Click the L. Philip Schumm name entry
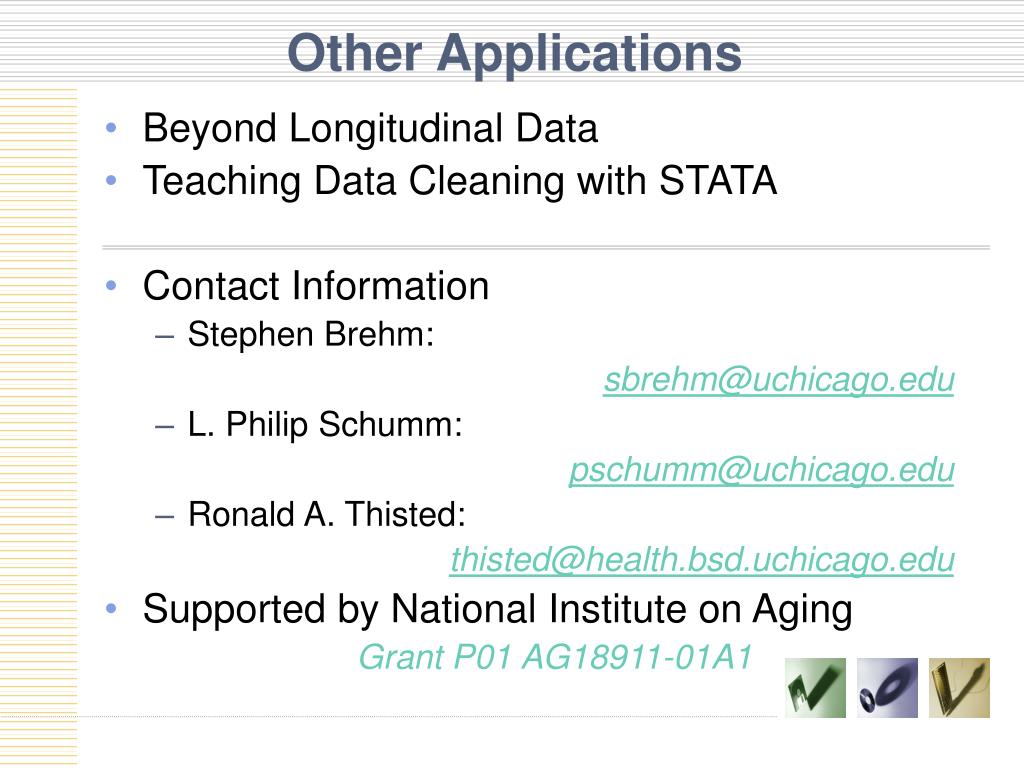This screenshot has height=768, width=1024. click(325, 424)
